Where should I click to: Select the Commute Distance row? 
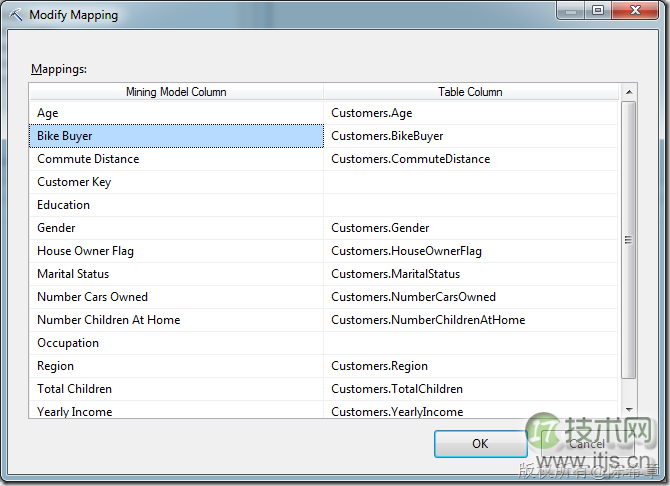click(x=176, y=159)
